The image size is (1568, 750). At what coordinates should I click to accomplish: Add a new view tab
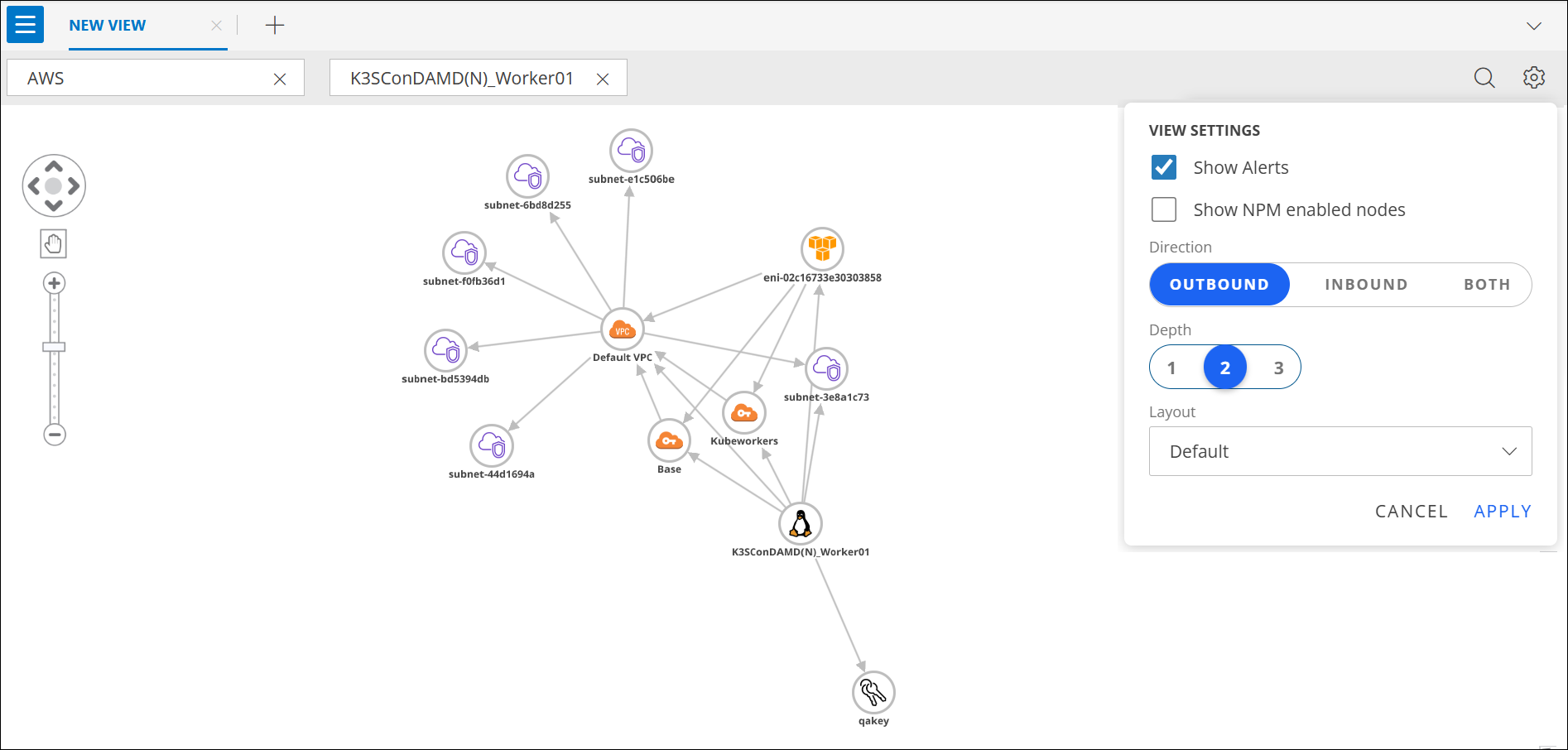coord(275,26)
